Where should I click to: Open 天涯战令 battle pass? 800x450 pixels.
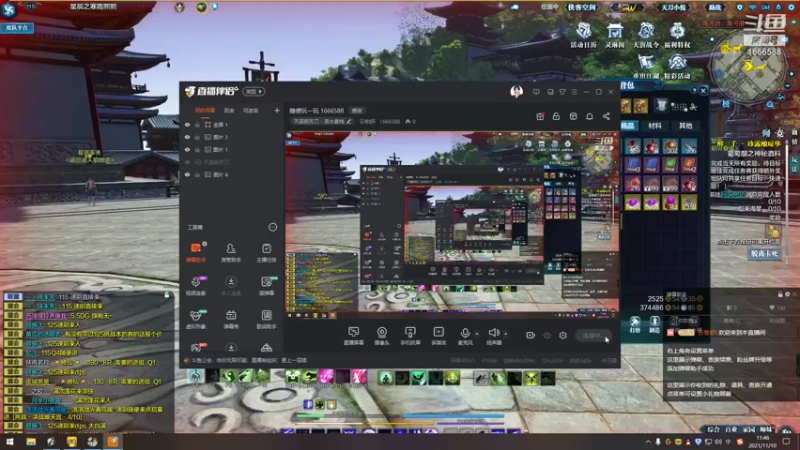[x=646, y=35]
